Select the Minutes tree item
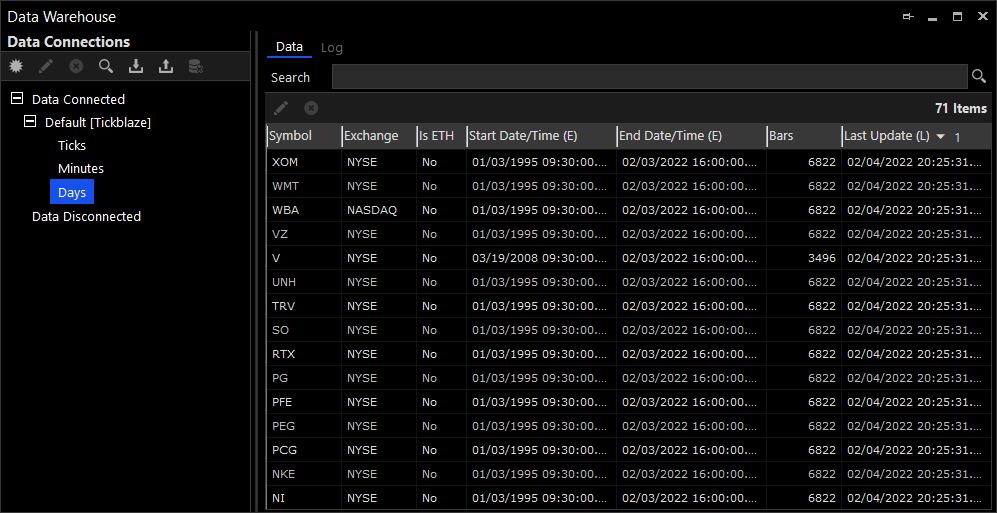The image size is (997, 513). [x=81, y=169]
